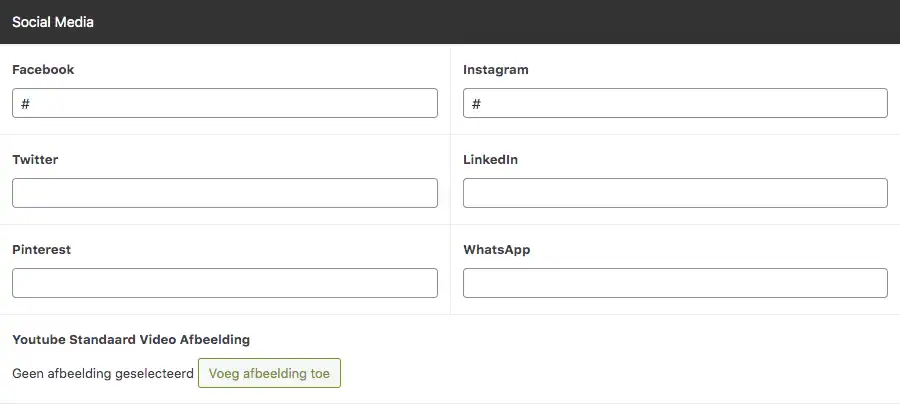This screenshot has width=900, height=404.
Task: Select the Twitter label text
Action: coord(35,160)
